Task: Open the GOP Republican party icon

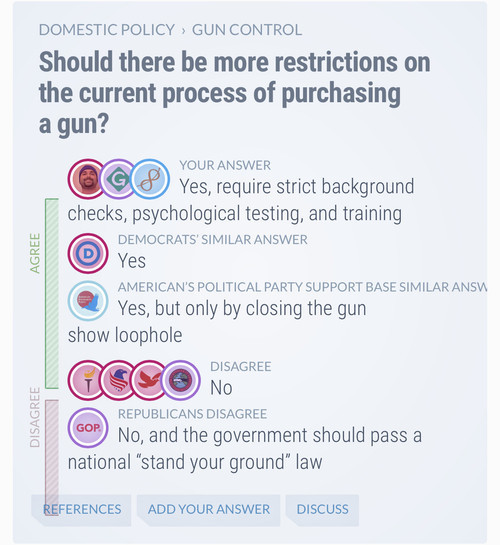Action: tap(88, 428)
